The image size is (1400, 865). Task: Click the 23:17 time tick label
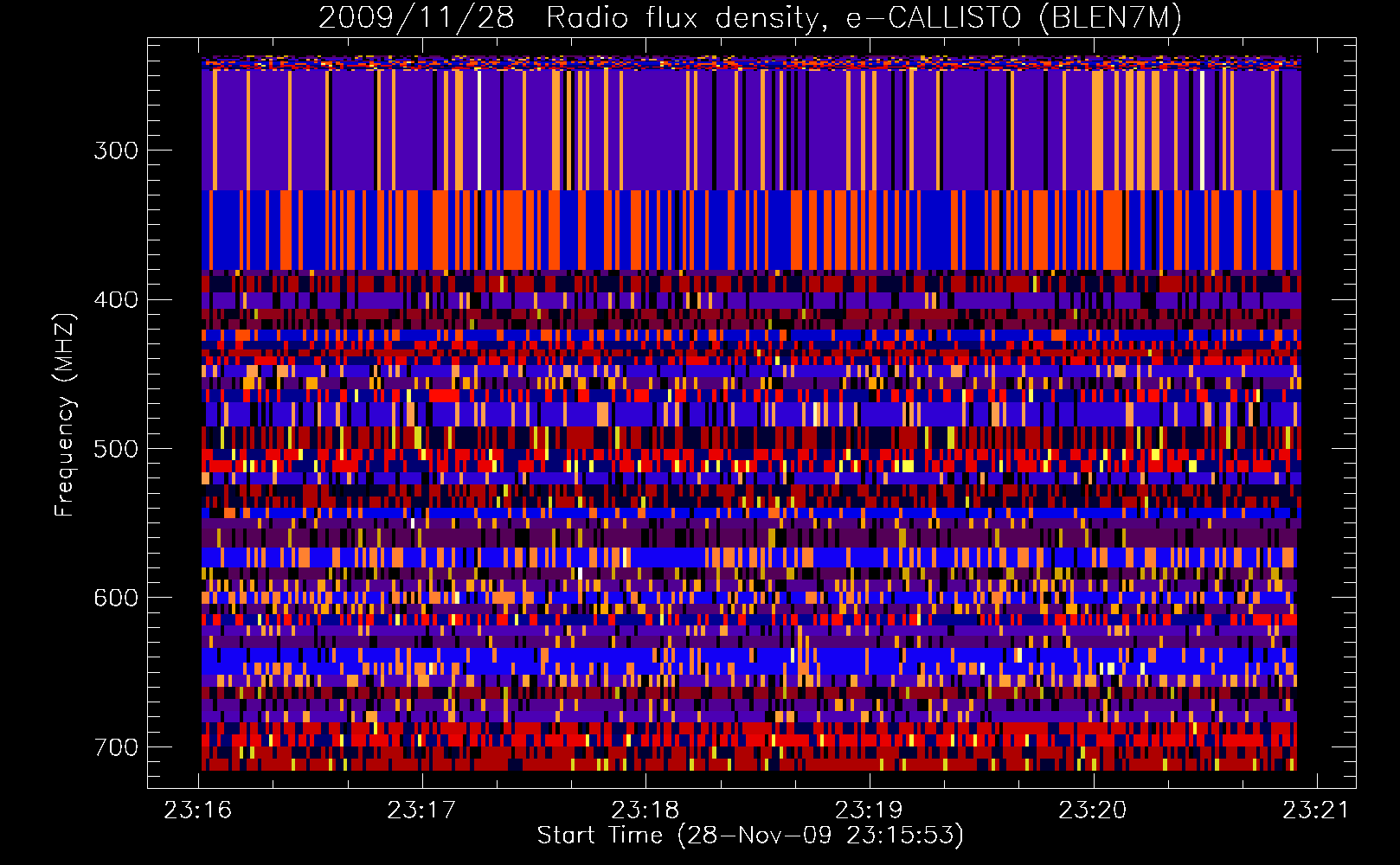[x=421, y=811]
